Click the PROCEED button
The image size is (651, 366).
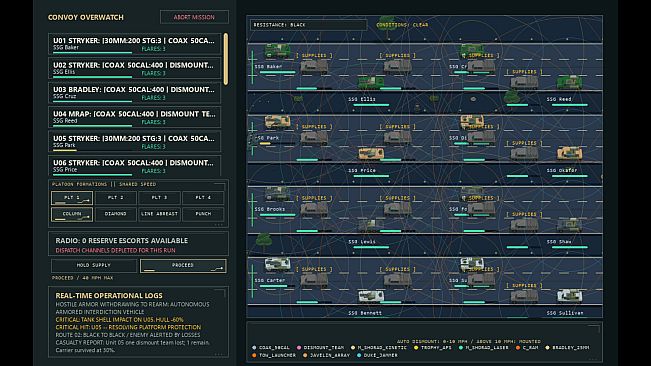(183, 266)
